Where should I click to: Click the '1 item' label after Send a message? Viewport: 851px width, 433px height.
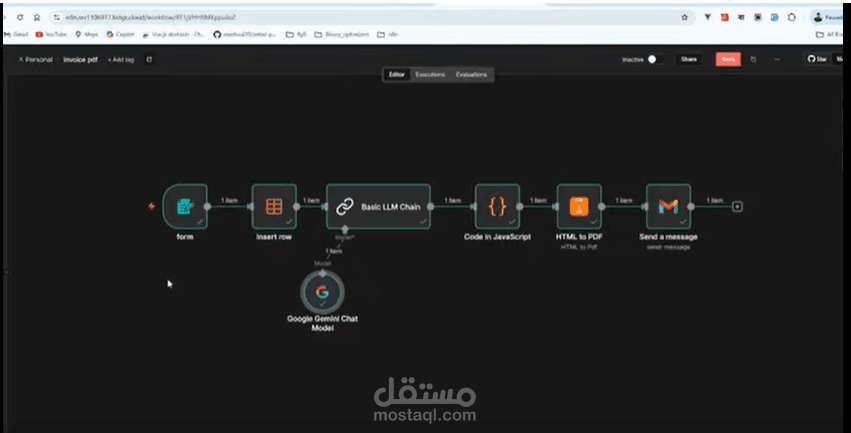tap(714, 200)
